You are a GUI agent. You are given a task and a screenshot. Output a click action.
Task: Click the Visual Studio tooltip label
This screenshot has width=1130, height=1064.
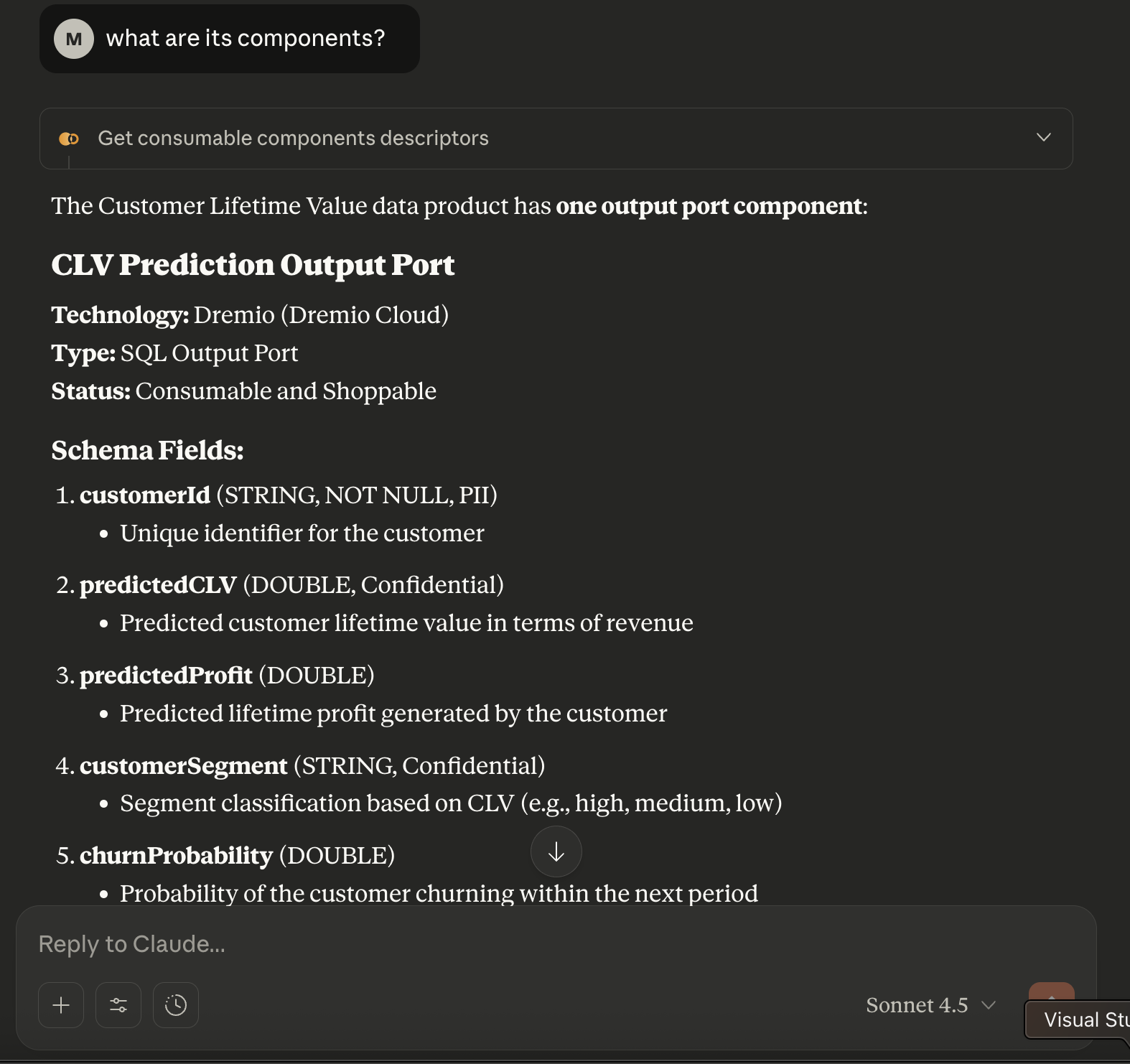click(1084, 1020)
